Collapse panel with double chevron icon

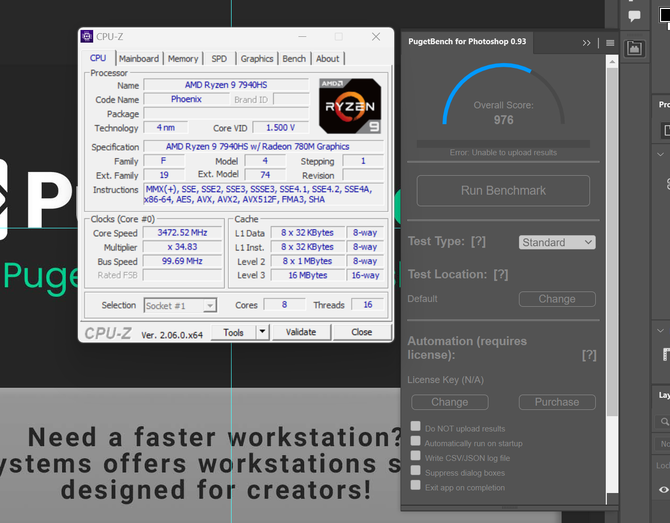(586, 43)
